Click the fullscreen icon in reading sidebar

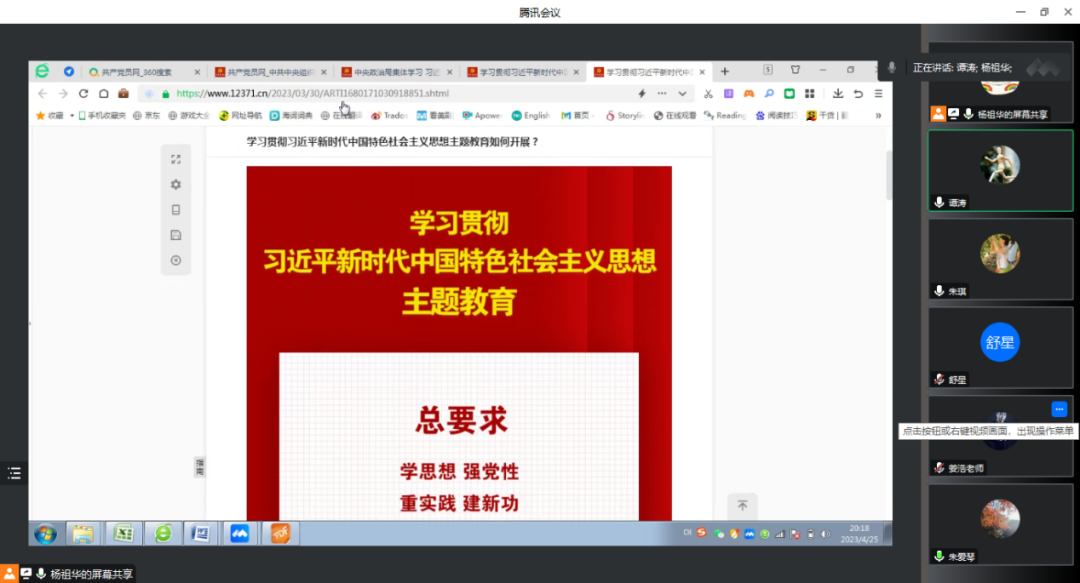coord(176,159)
